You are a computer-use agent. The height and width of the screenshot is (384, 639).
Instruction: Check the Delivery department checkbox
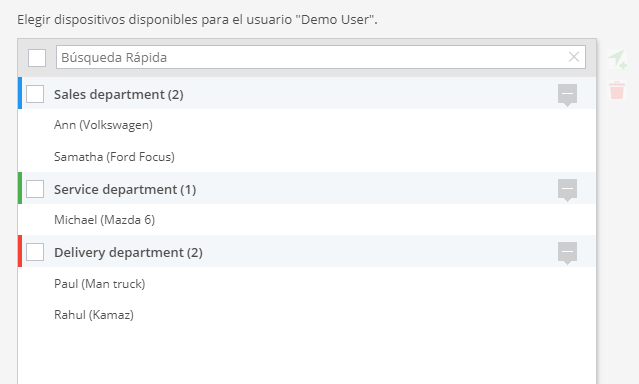(35, 252)
